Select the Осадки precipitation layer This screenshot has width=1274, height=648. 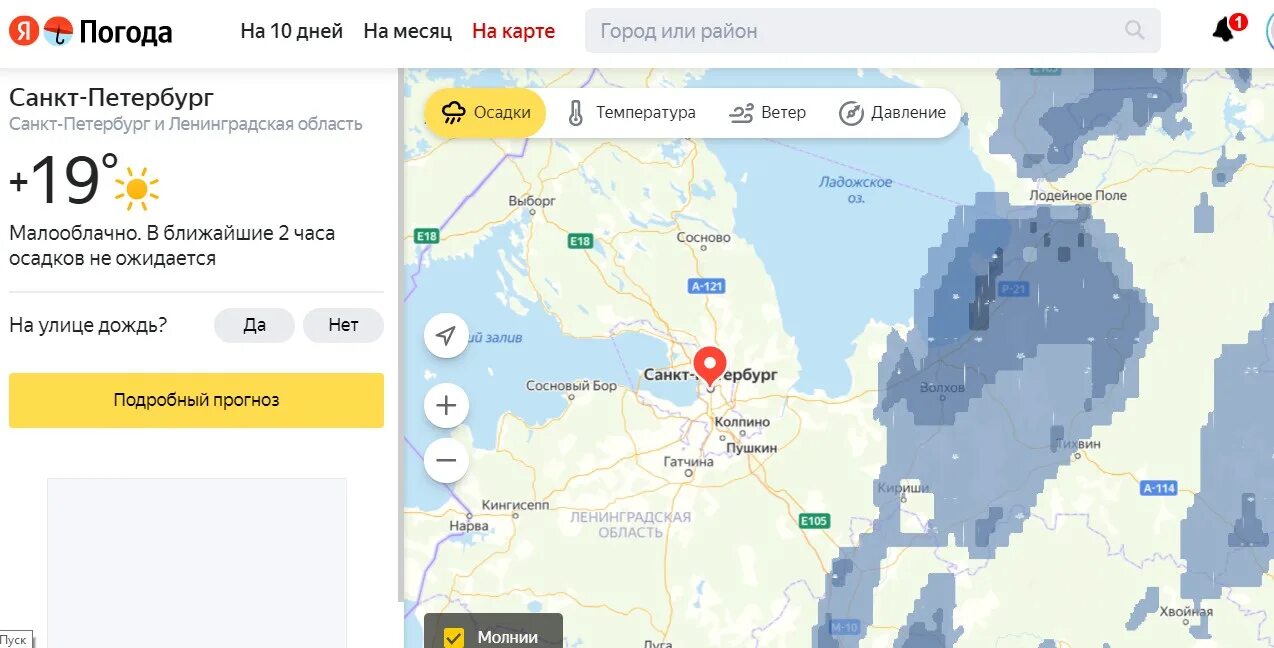[486, 113]
